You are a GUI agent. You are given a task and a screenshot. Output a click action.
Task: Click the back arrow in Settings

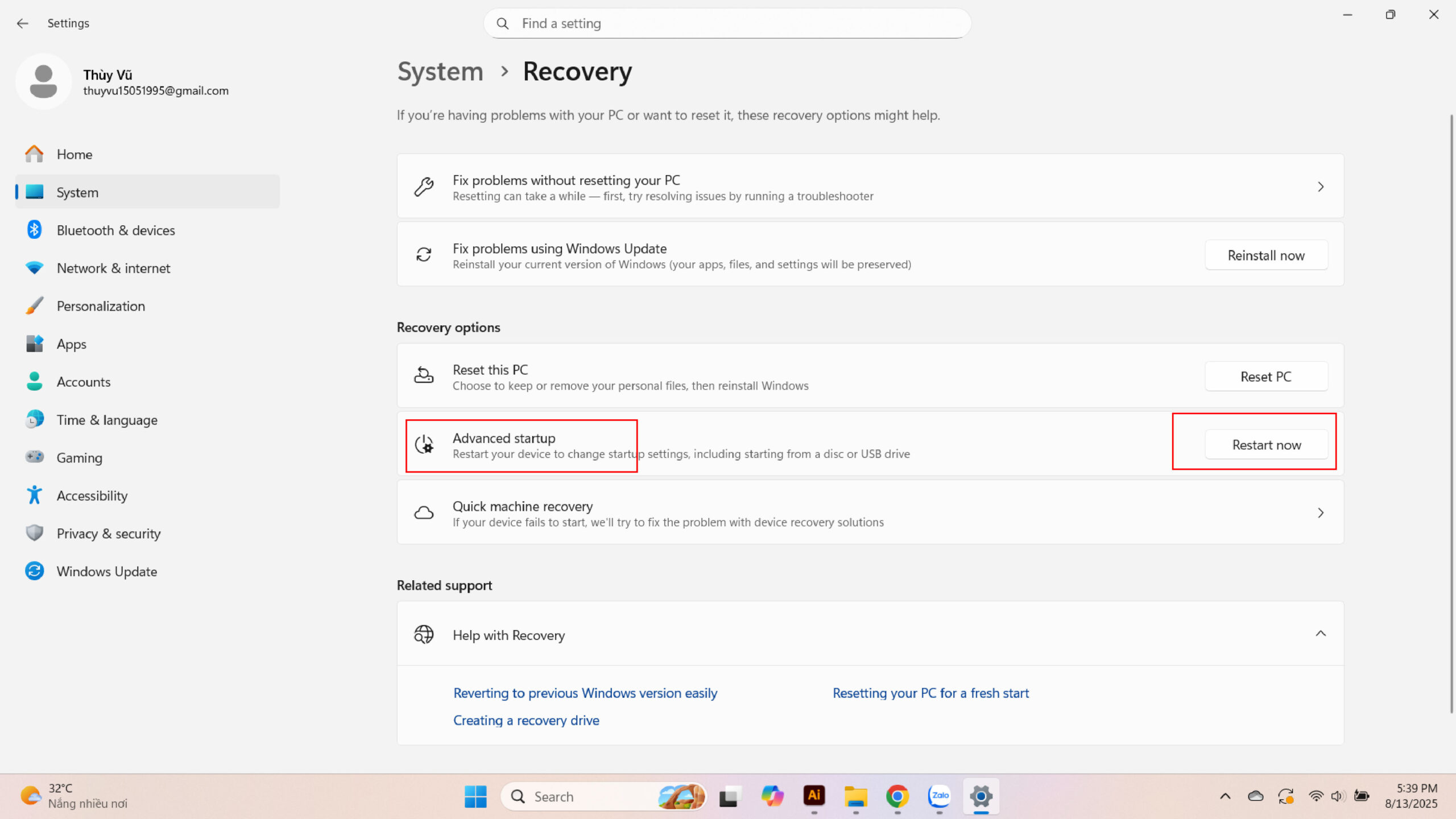pyautogui.click(x=22, y=23)
